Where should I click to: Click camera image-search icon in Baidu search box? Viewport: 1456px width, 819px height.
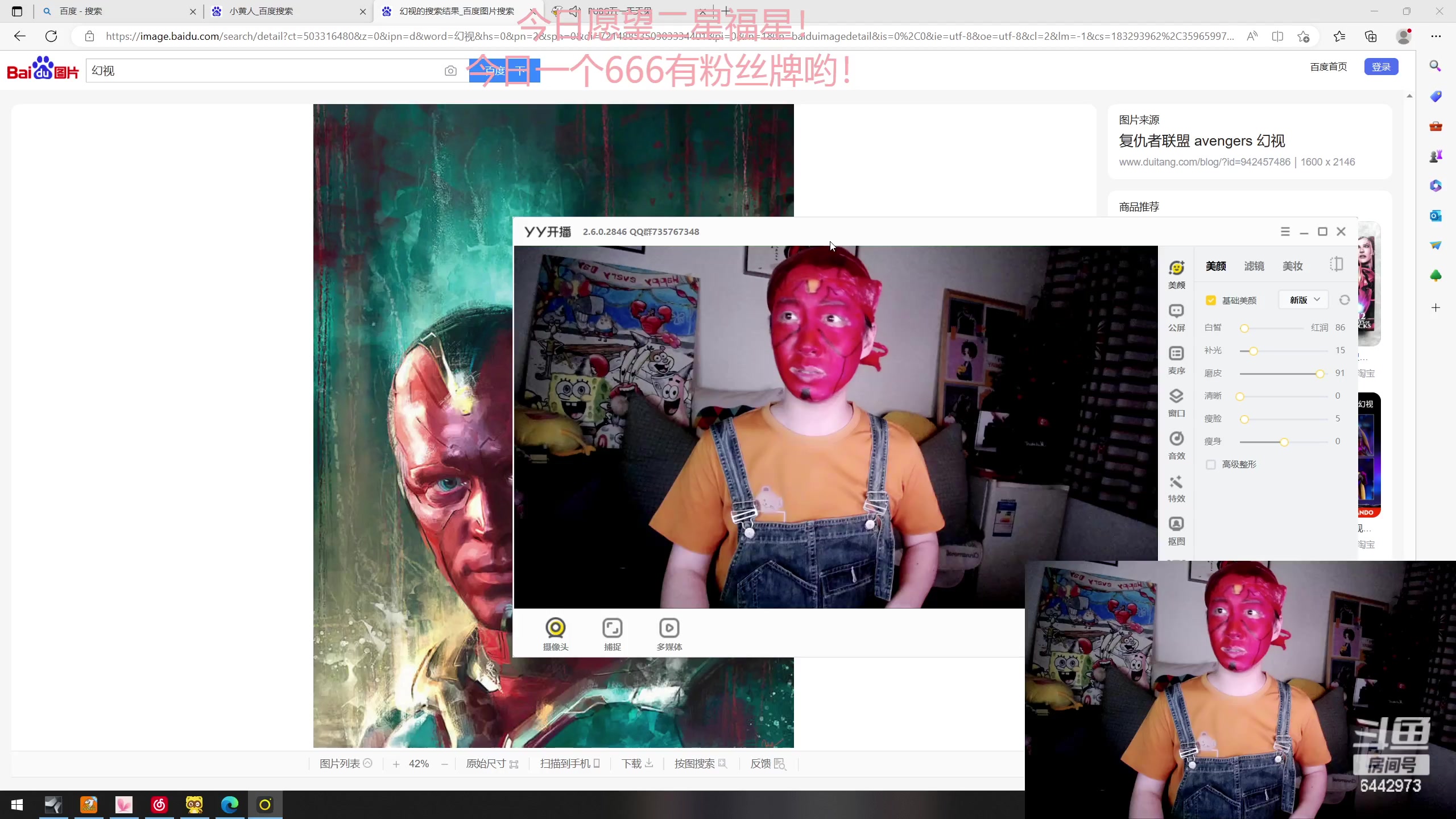pos(450,71)
